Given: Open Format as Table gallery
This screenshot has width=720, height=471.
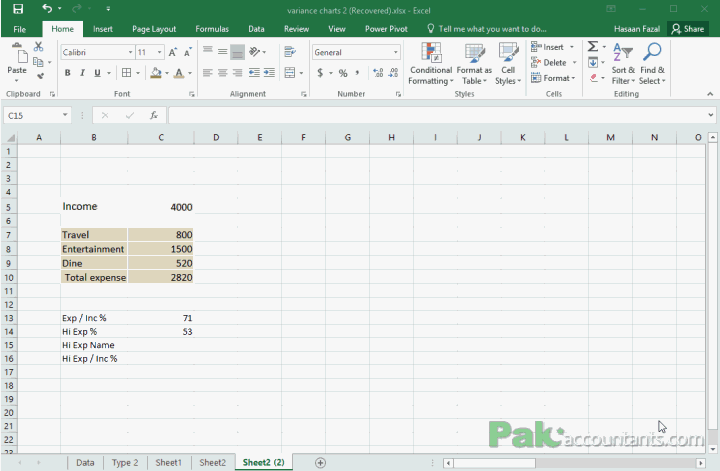Looking at the screenshot, I should (x=474, y=64).
